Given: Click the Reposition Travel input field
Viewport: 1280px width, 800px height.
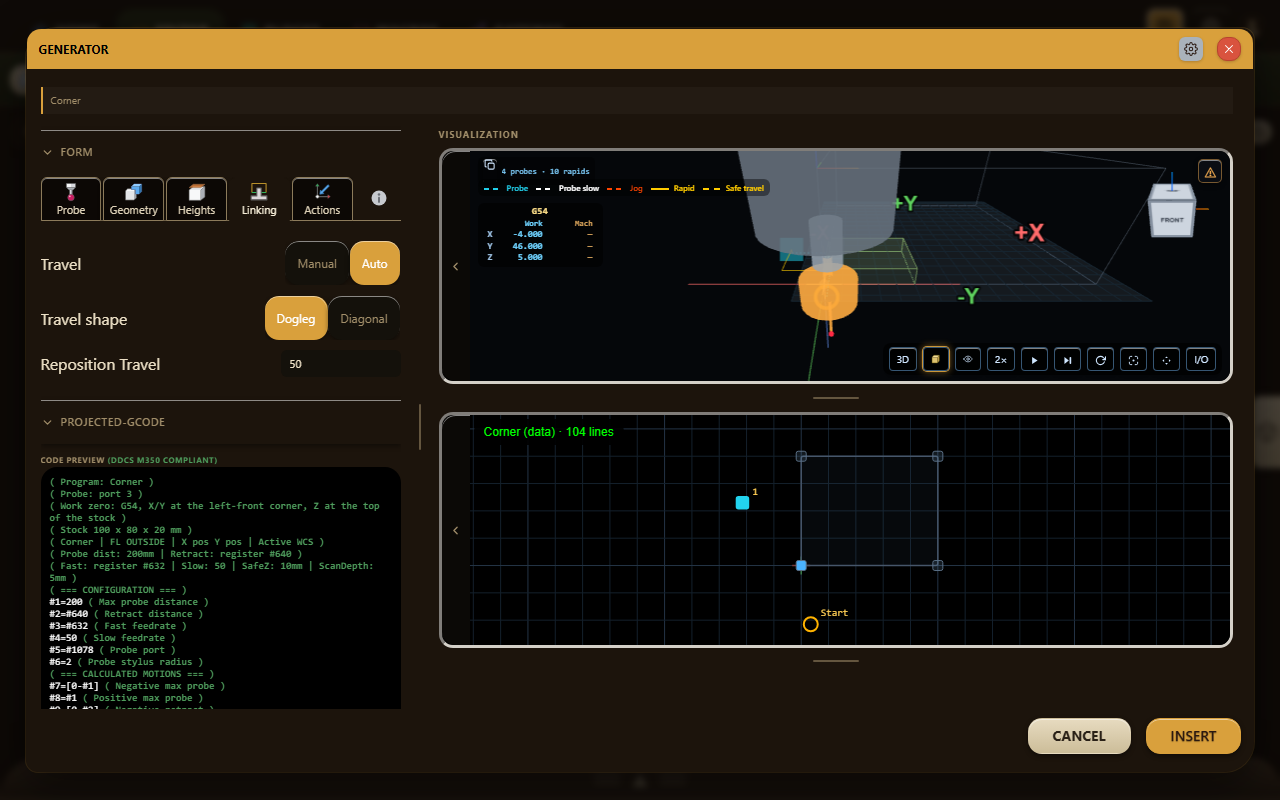Looking at the screenshot, I should coord(339,364).
